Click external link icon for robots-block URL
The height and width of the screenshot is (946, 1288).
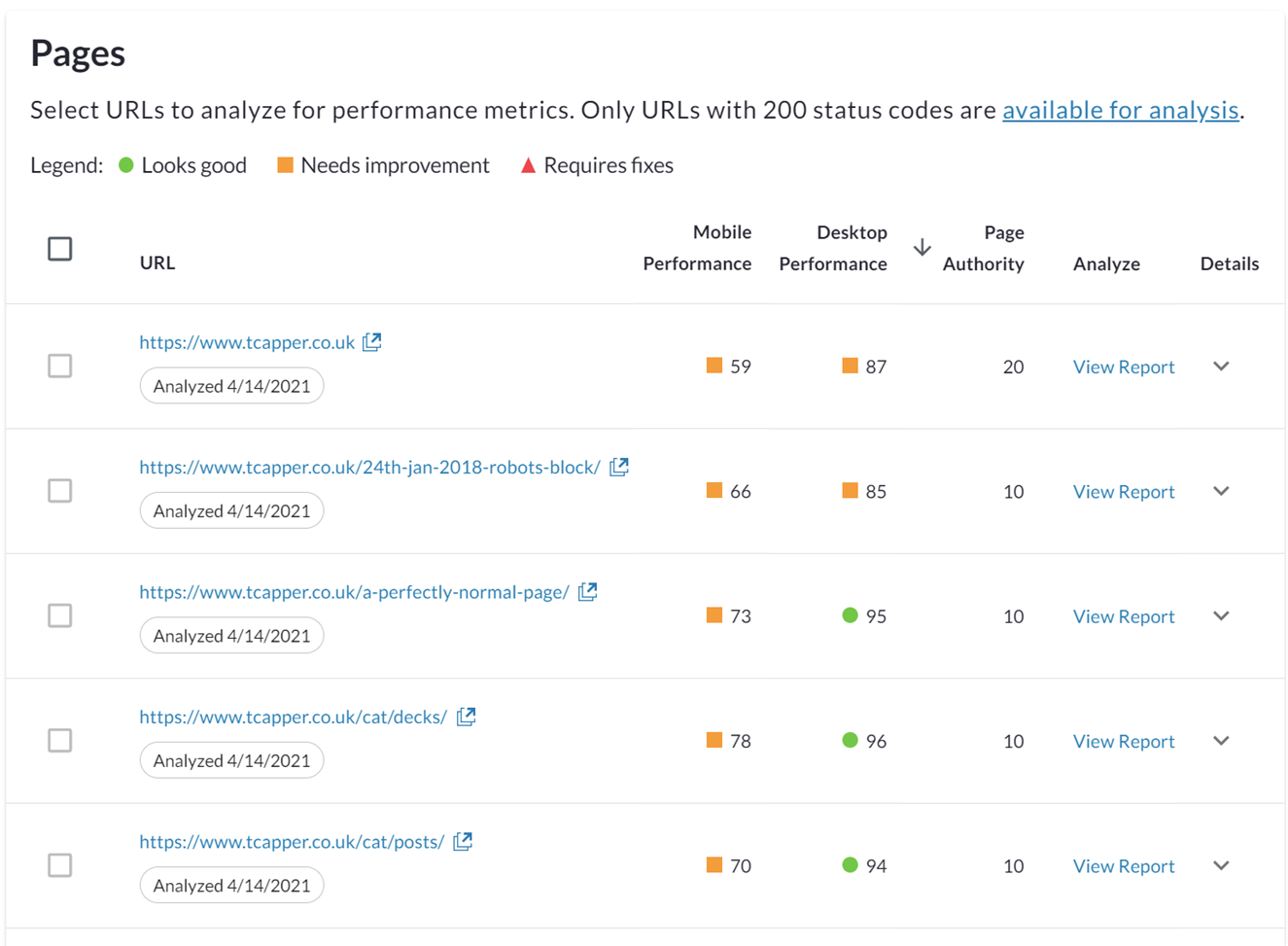pyautogui.click(x=619, y=467)
